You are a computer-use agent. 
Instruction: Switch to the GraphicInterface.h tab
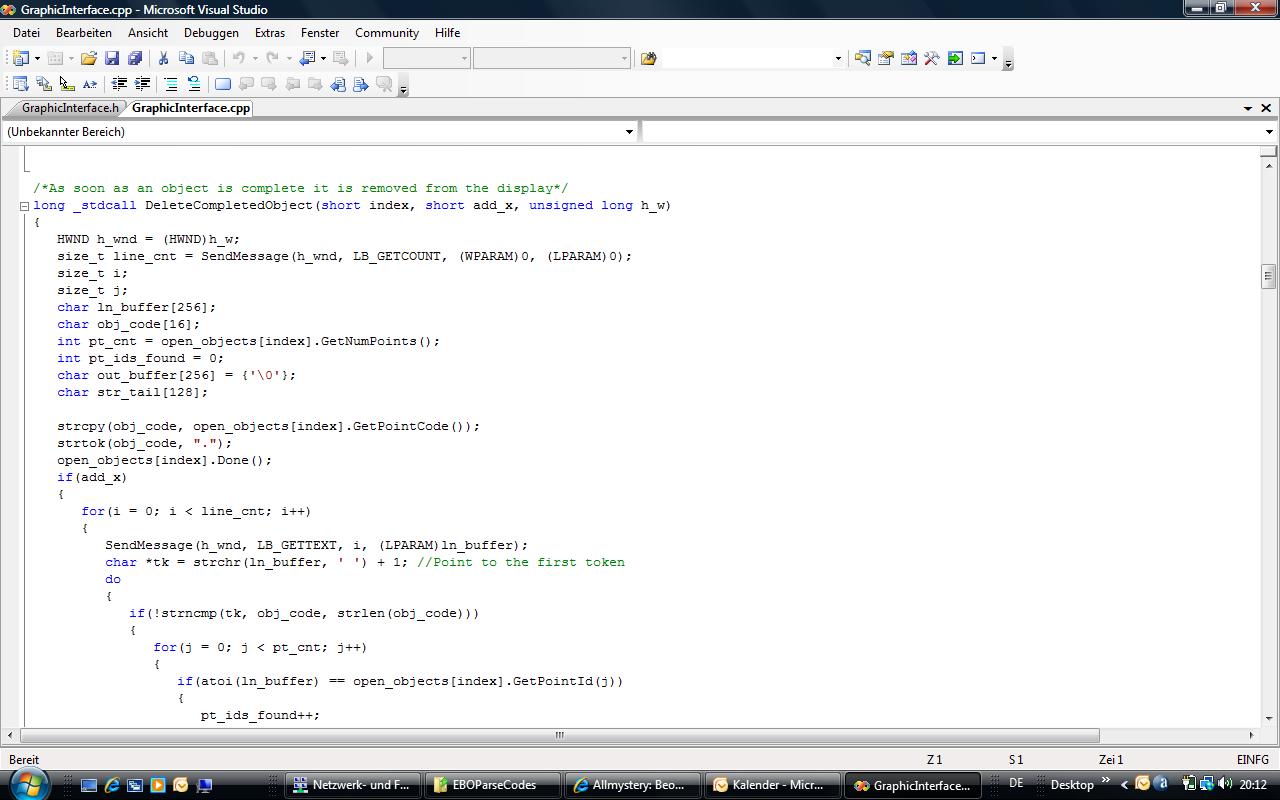click(70, 108)
